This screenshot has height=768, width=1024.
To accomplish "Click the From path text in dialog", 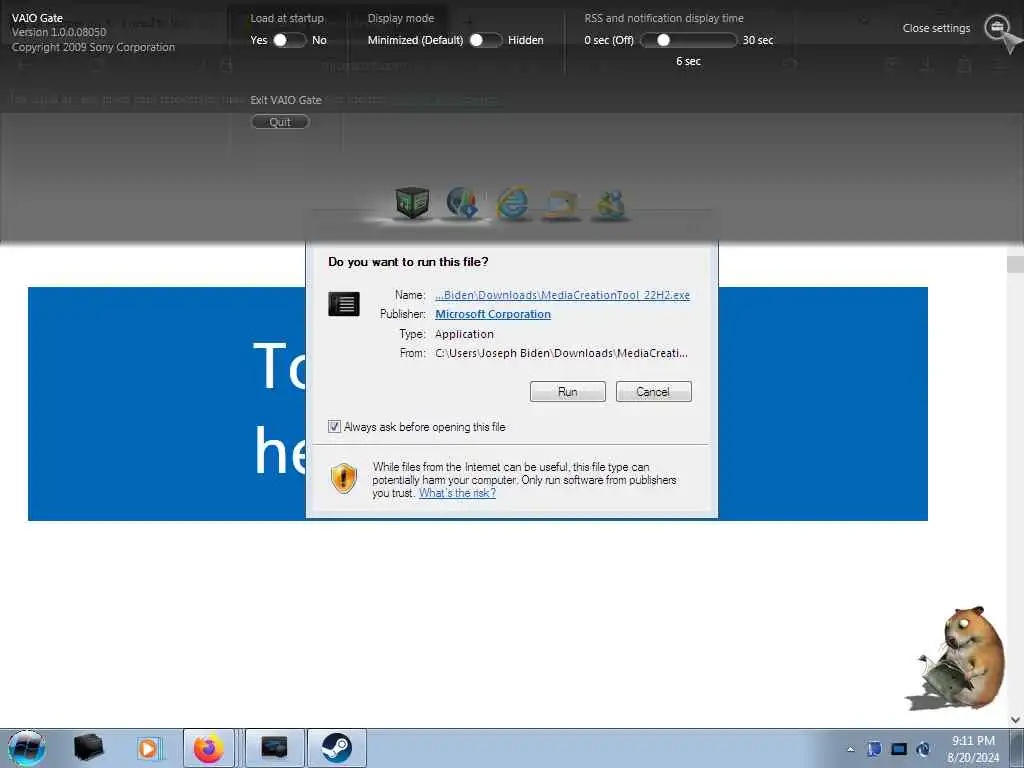I will pos(561,353).
